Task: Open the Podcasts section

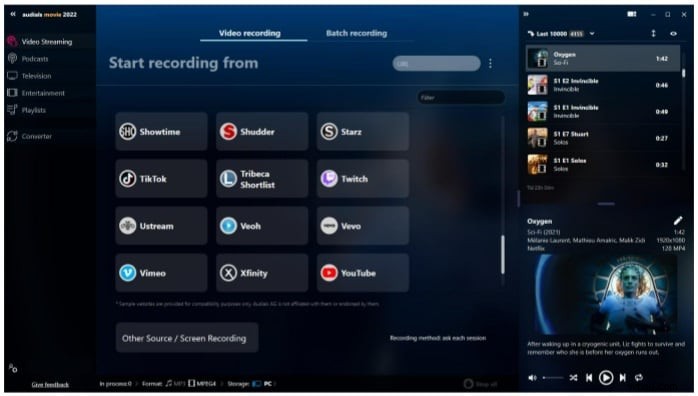Action: (x=35, y=59)
